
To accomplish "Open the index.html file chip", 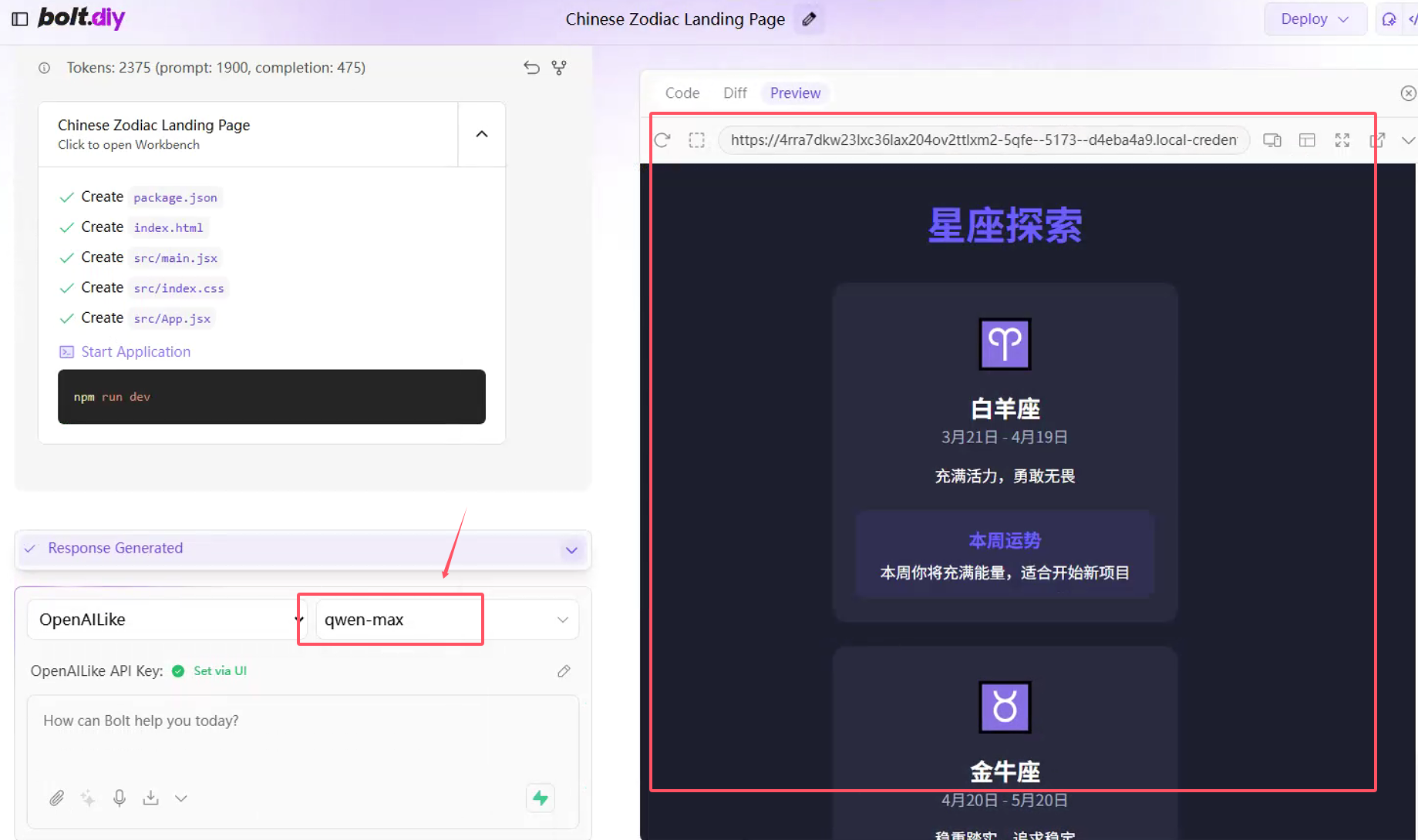I will (168, 227).
